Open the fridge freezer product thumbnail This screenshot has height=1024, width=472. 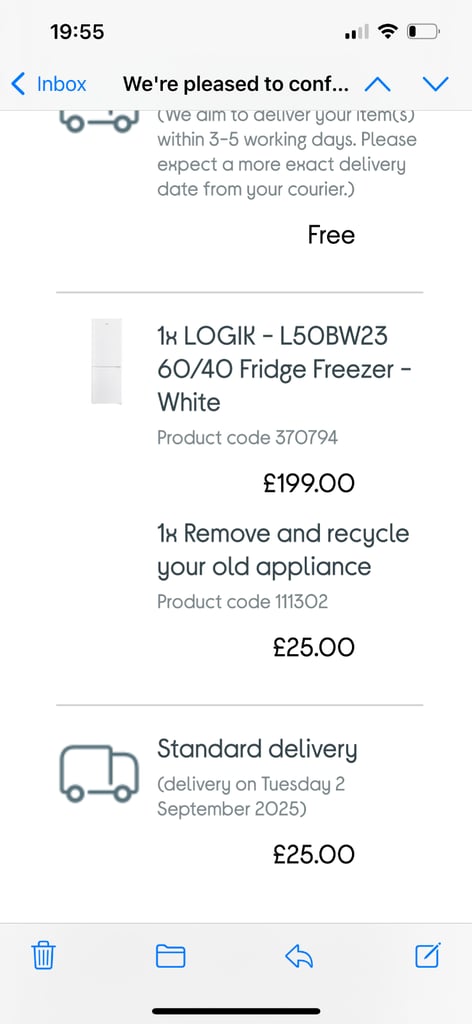[x=106, y=361]
